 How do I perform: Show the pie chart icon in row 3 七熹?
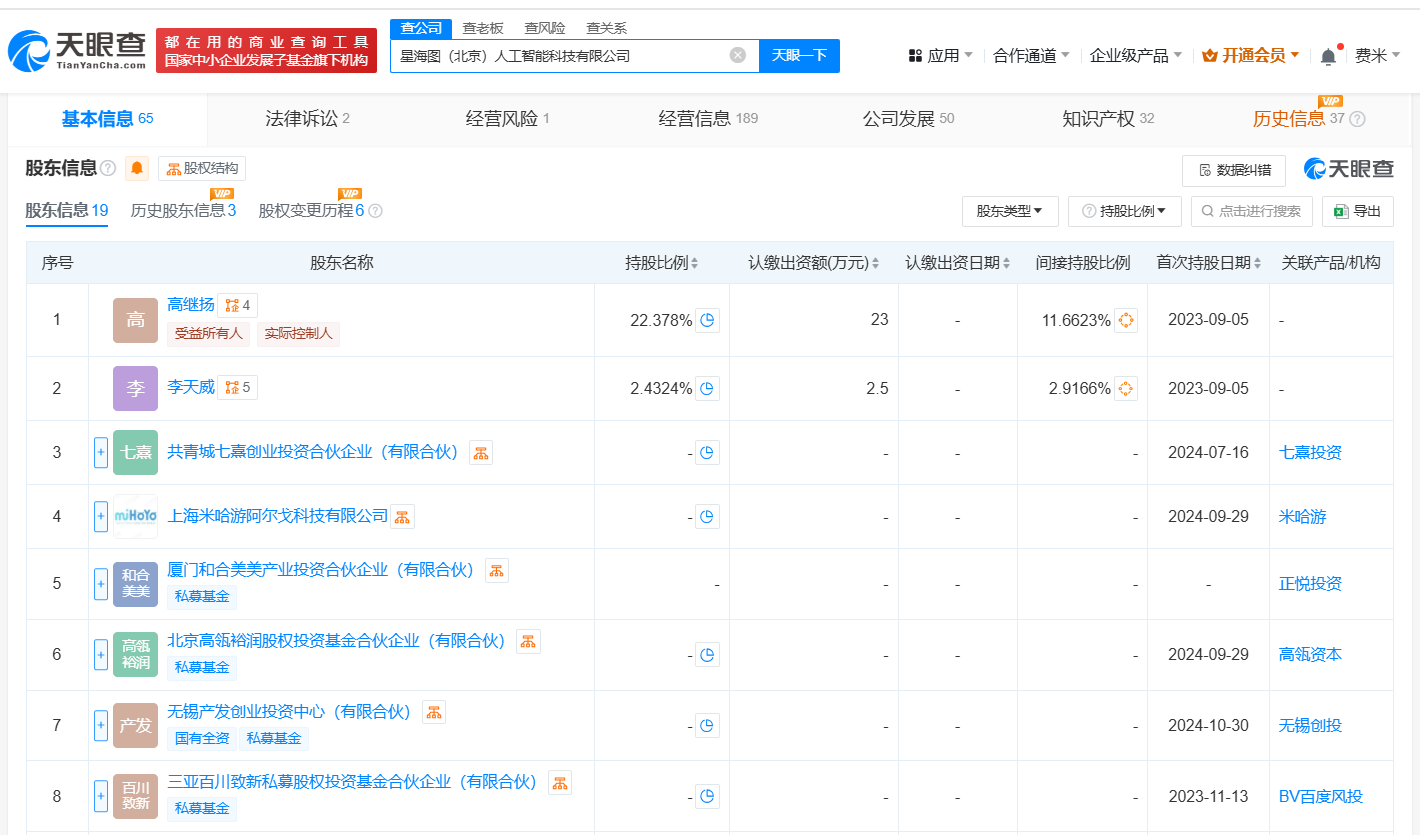(x=707, y=453)
